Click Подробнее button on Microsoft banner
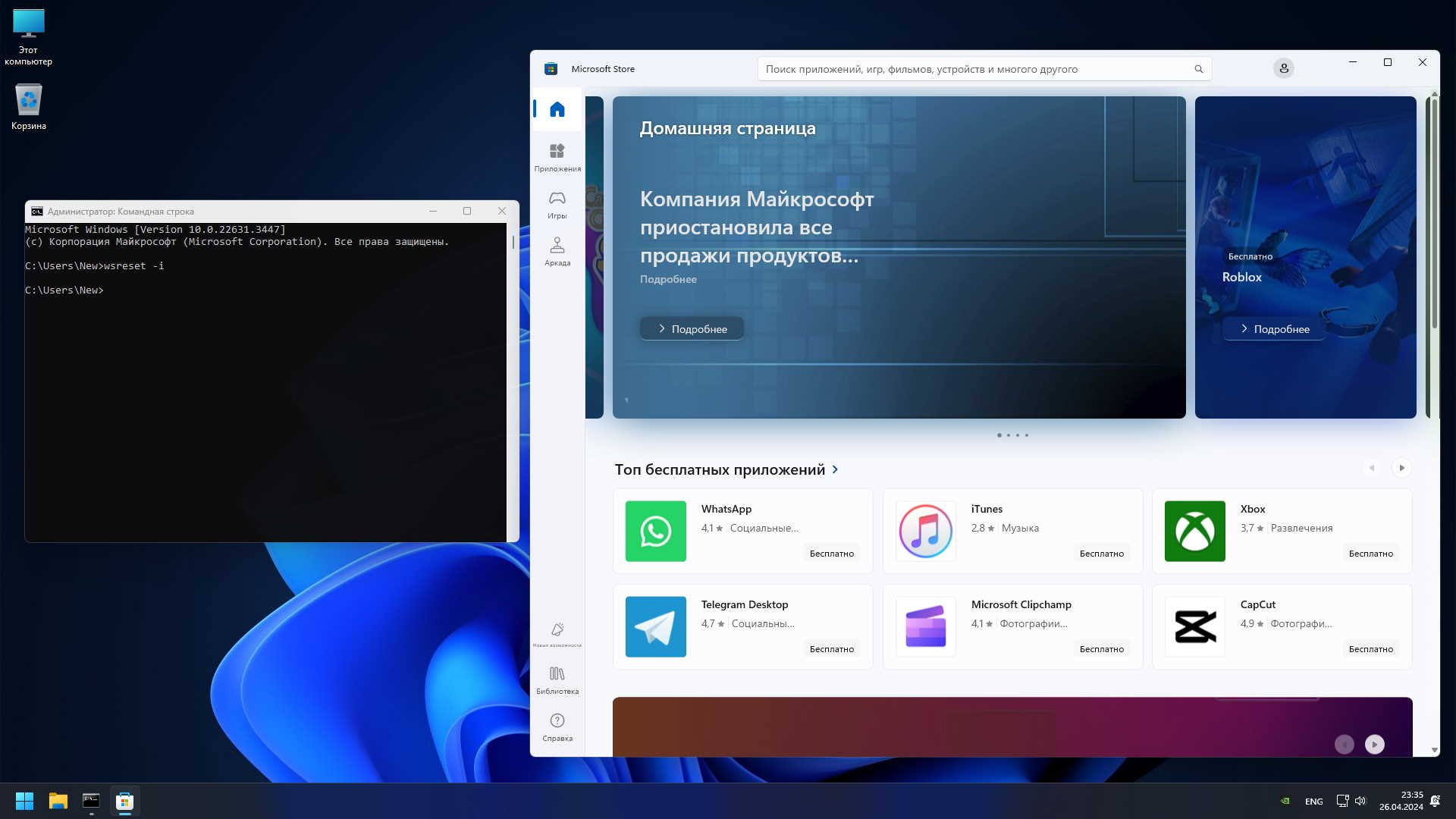 click(691, 328)
